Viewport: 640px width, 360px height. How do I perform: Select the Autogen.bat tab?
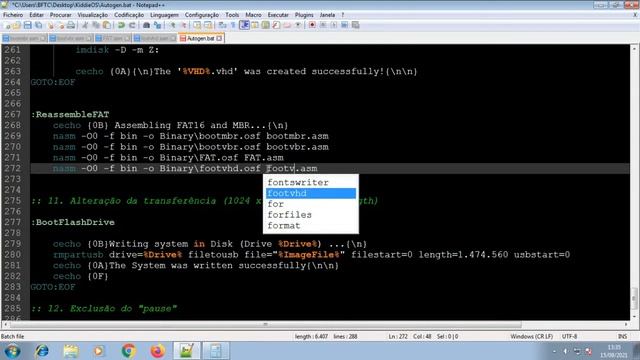coord(200,38)
